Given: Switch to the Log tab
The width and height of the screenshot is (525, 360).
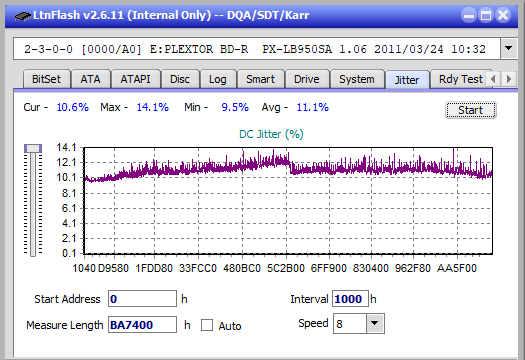Looking at the screenshot, I should tap(218, 79).
